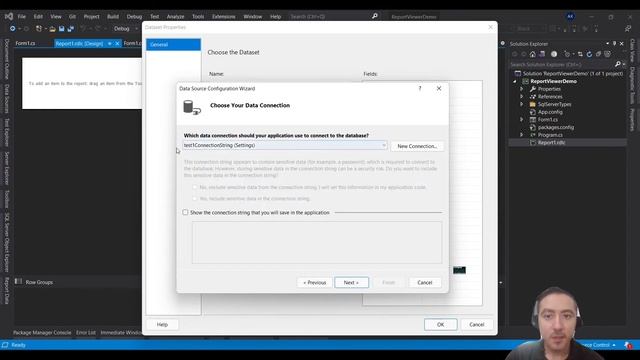640x360 pixels.
Task: Select App.config in Solution Explorer
Action: (x=550, y=112)
